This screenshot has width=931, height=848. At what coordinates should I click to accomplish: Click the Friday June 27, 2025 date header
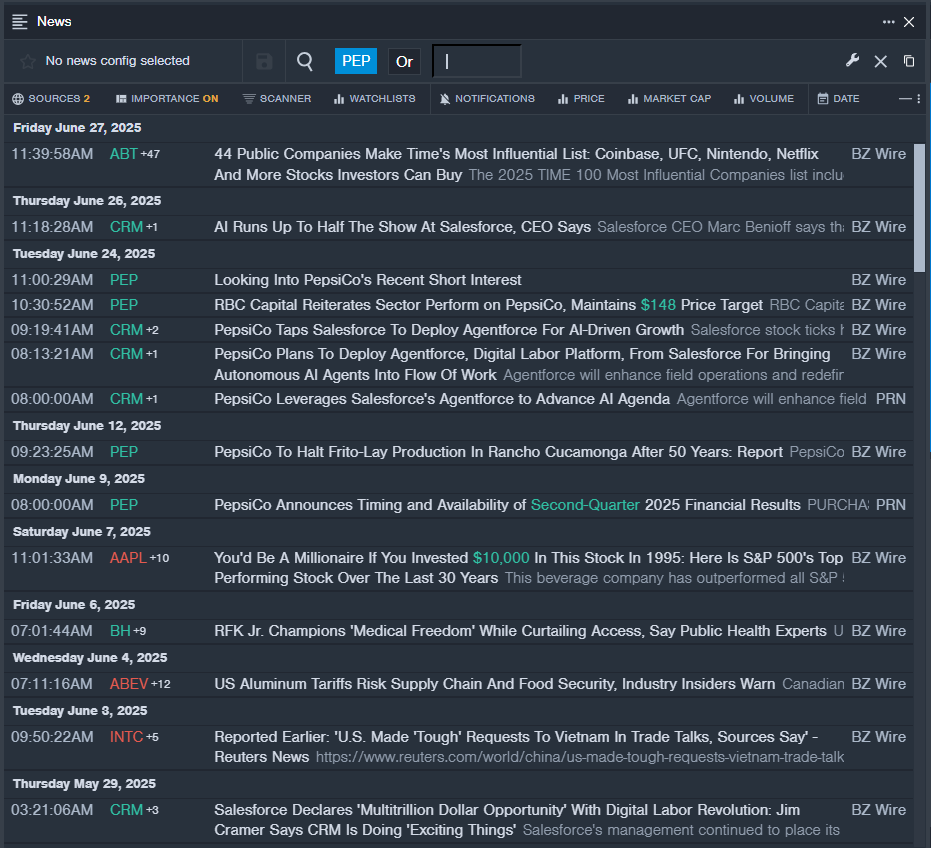tap(77, 128)
